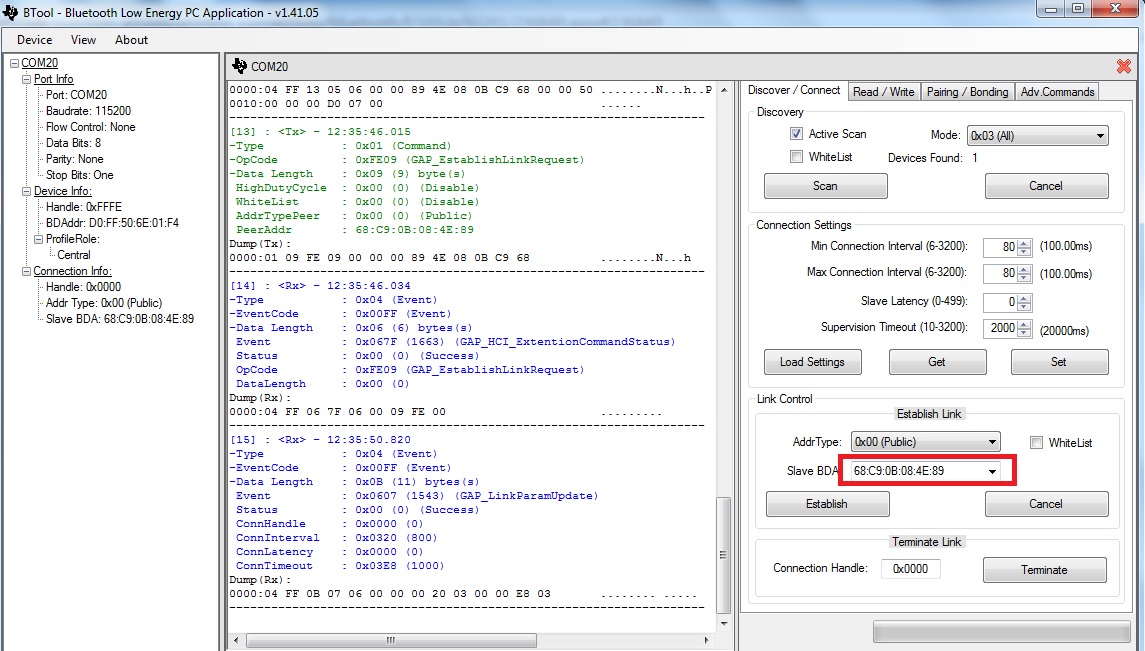Decrease the Slave Latency stepper
Viewport: 1145px width, 651px height.
tap(1024, 307)
